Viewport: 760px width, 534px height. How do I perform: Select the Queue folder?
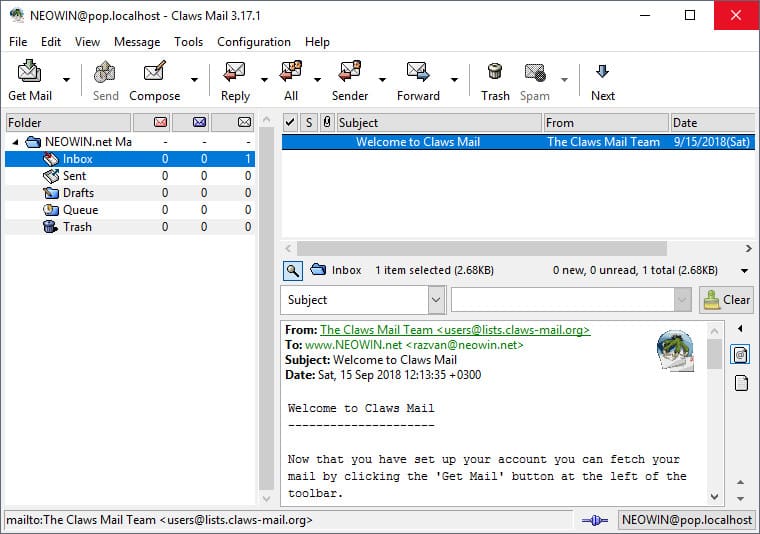(129, 210)
